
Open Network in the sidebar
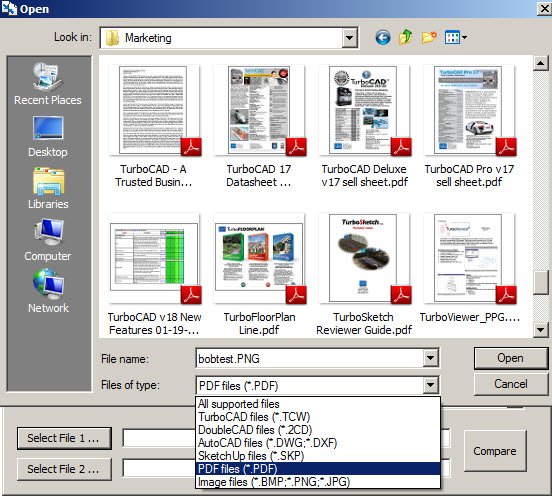(x=48, y=291)
